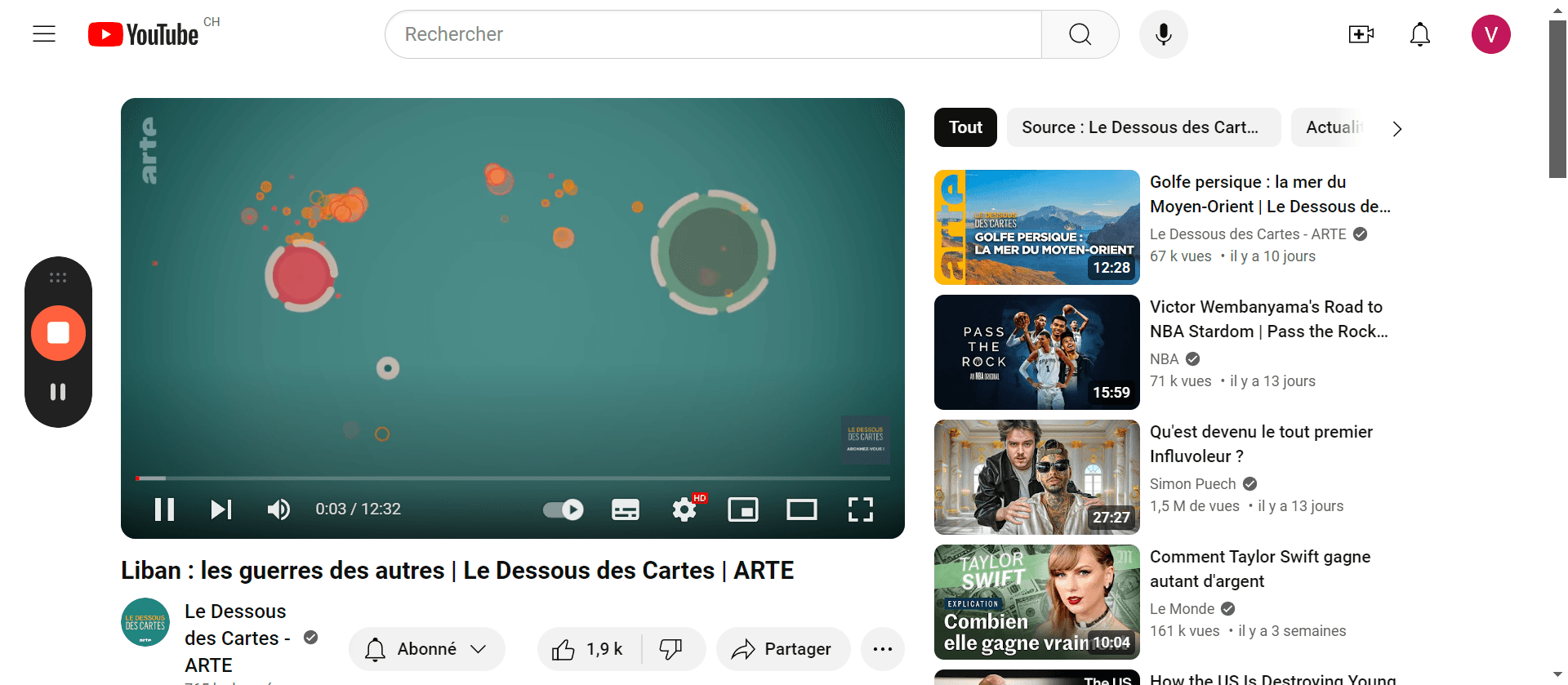Open the Simon Puech video thumbnail
This screenshot has width=1568, height=685.
(x=1037, y=477)
